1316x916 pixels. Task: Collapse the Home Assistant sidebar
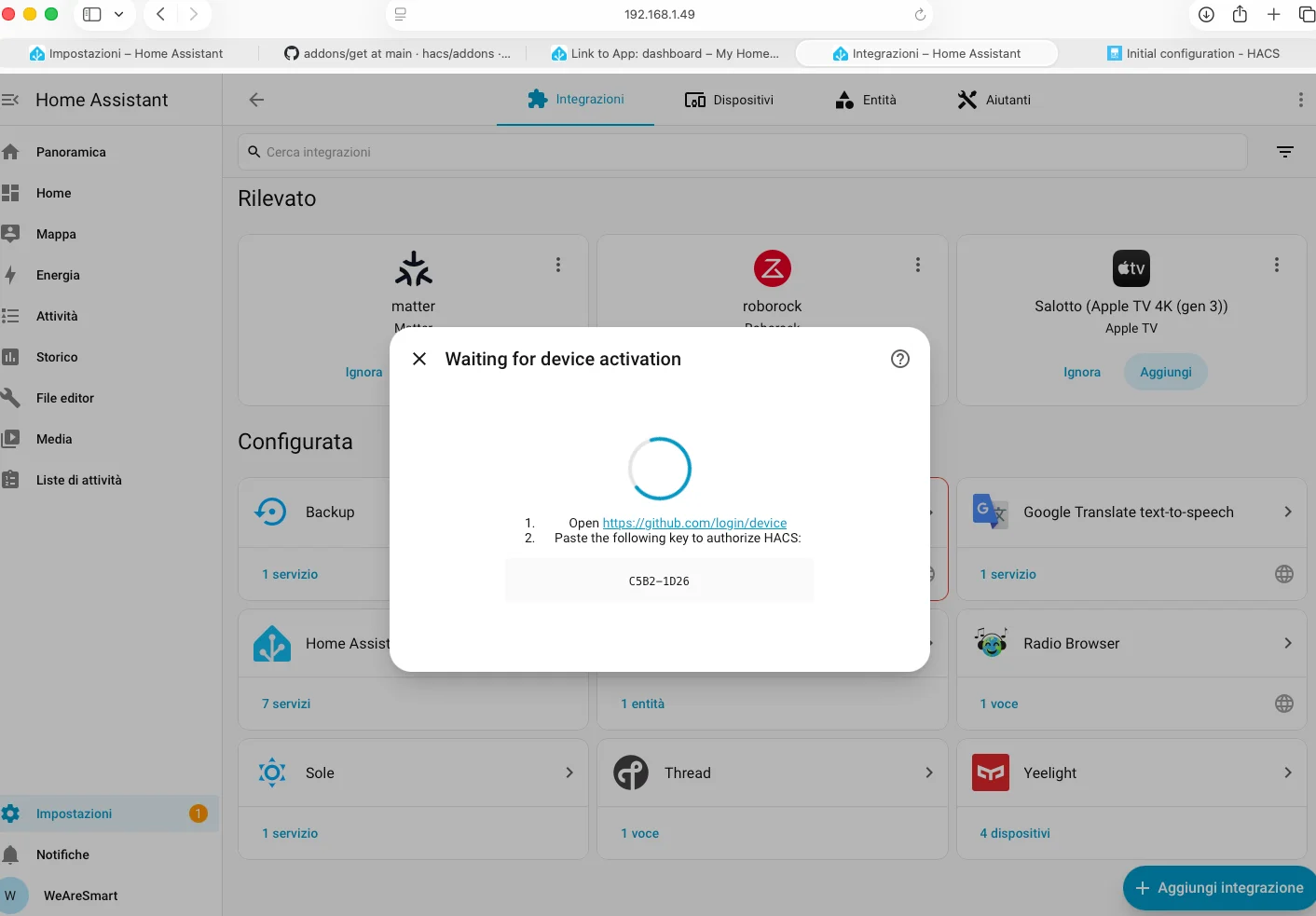click(x=10, y=100)
